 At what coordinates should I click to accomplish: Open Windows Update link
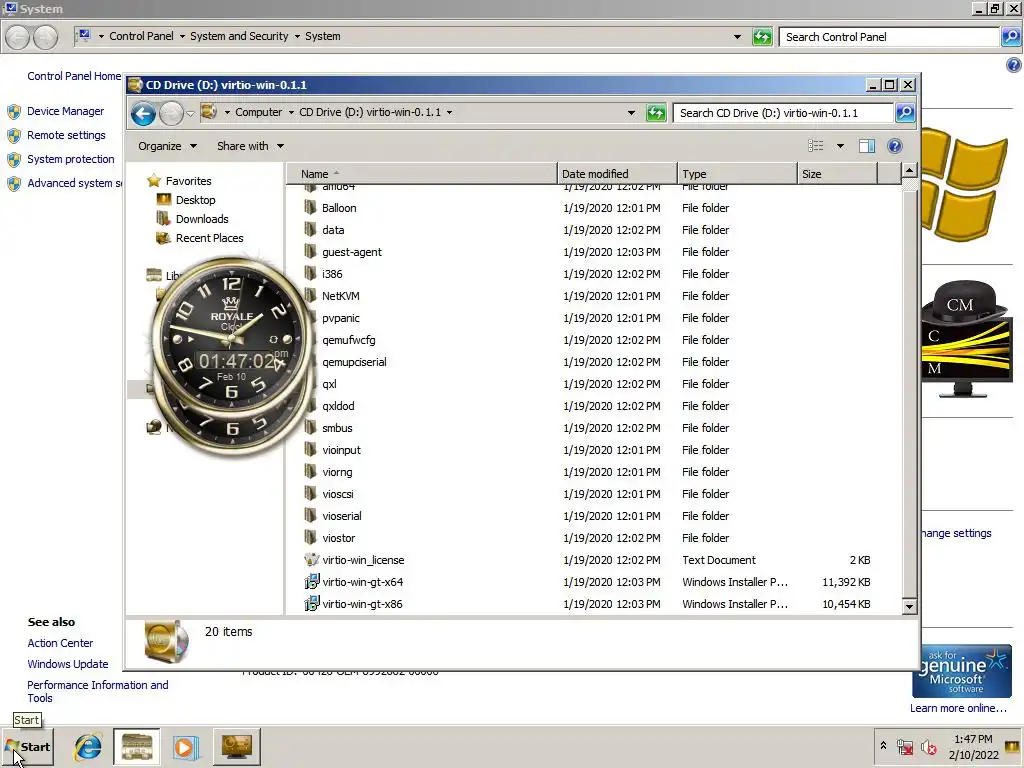click(68, 664)
